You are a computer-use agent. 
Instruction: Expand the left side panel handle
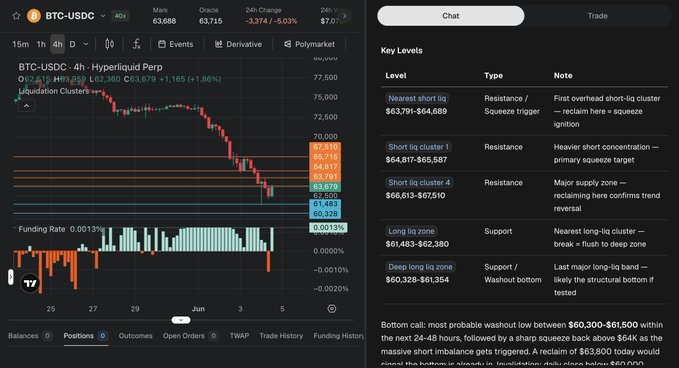click(11, 277)
